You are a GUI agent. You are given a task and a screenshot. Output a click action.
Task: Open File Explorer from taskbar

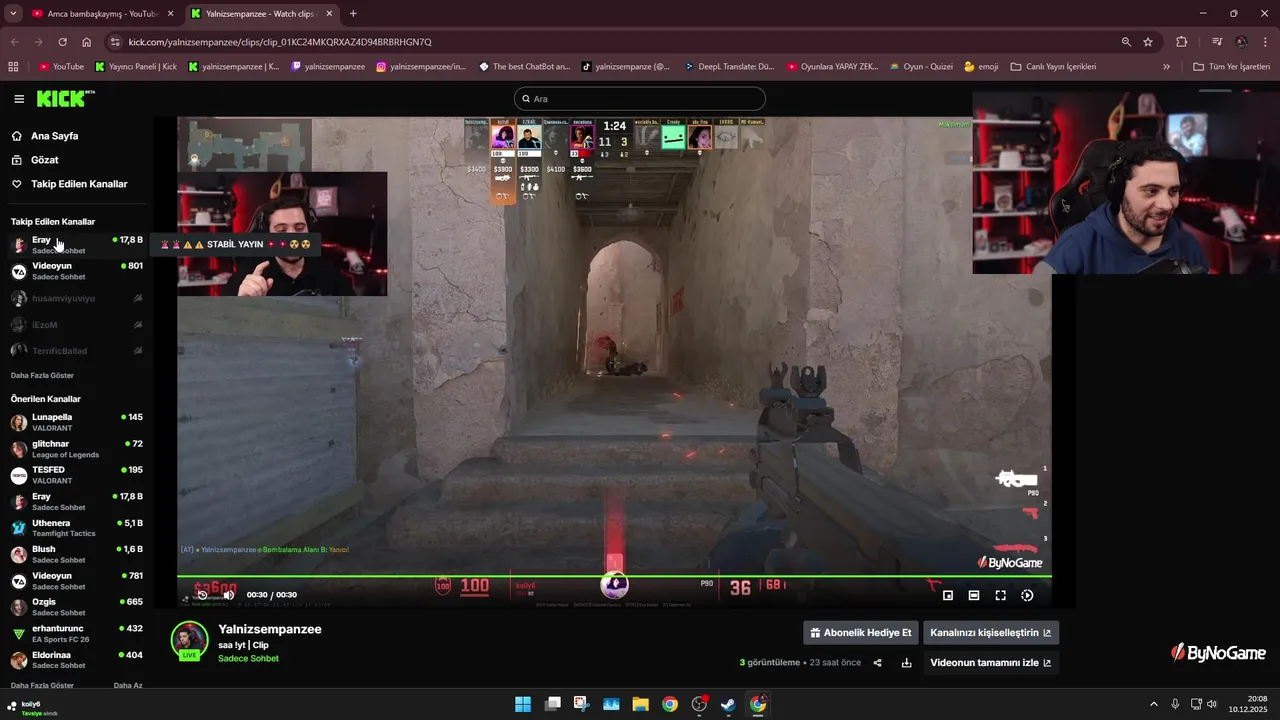640,704
